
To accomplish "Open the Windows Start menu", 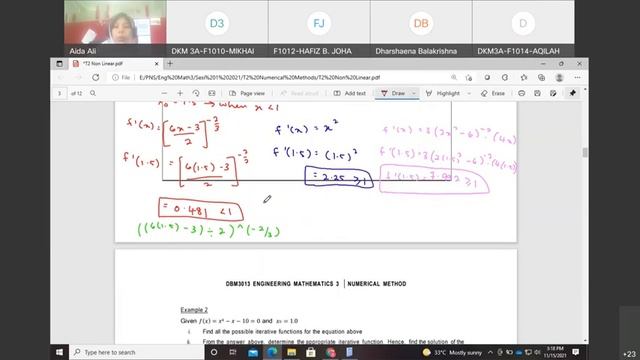I will coord(60,352).
